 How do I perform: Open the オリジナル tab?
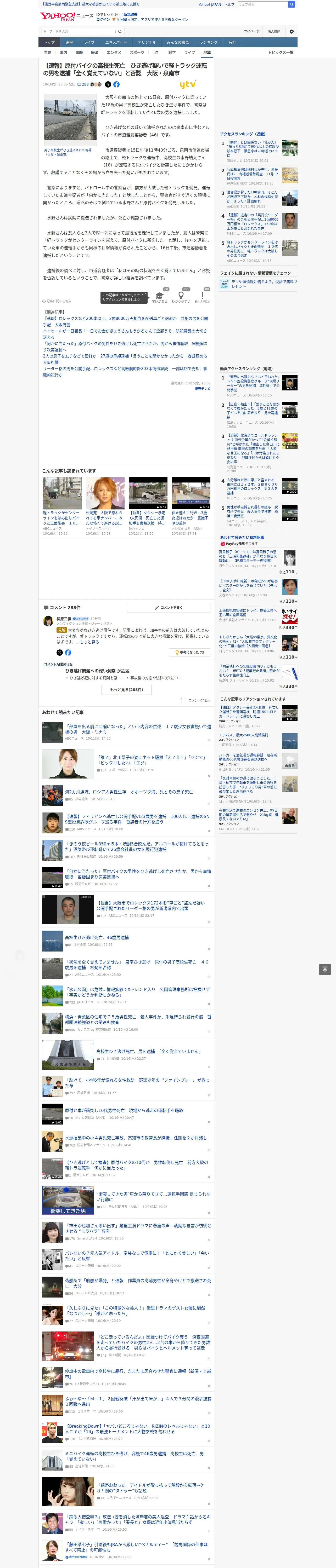(x=147, y=43)
